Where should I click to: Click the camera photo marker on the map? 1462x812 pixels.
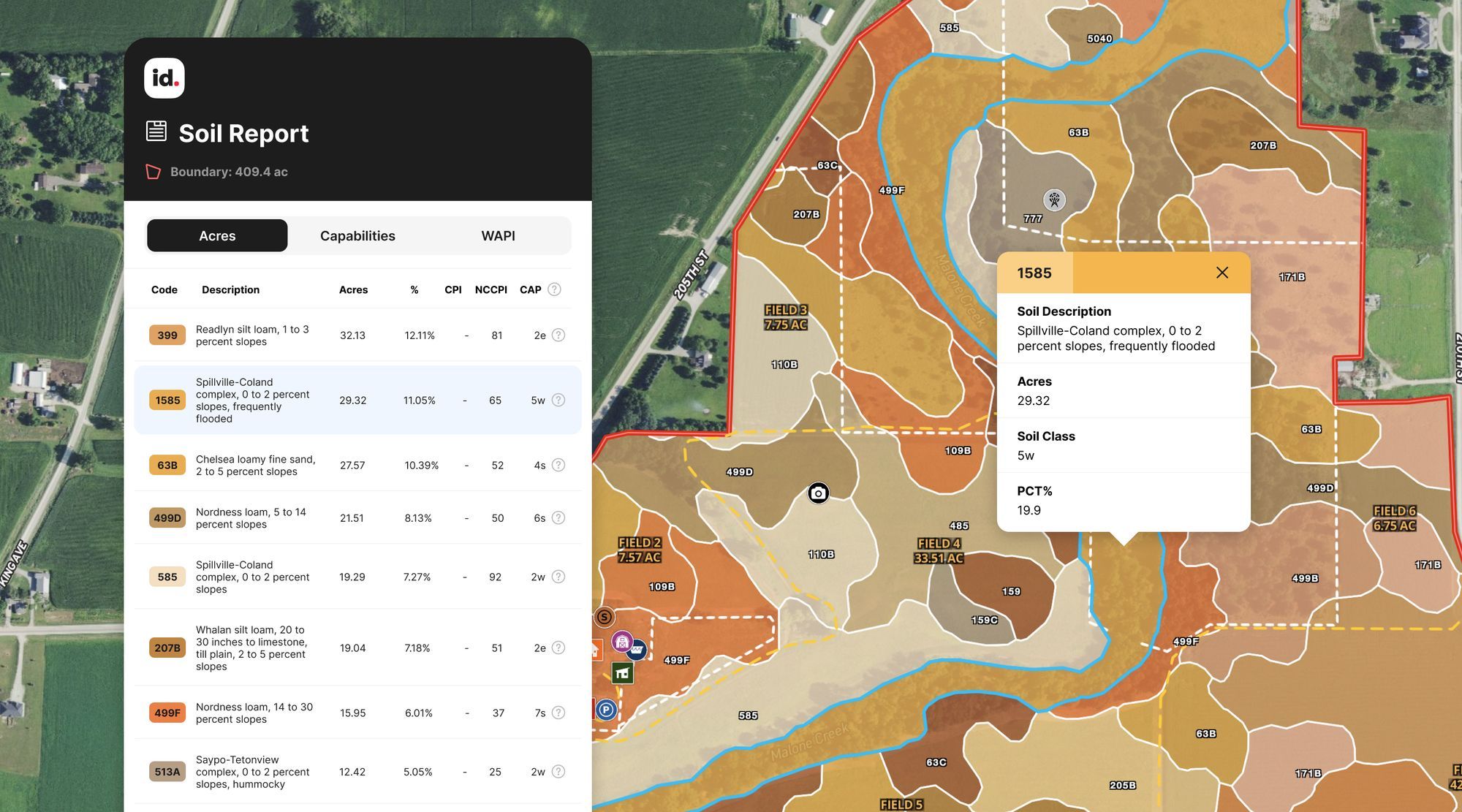point(818,493)
